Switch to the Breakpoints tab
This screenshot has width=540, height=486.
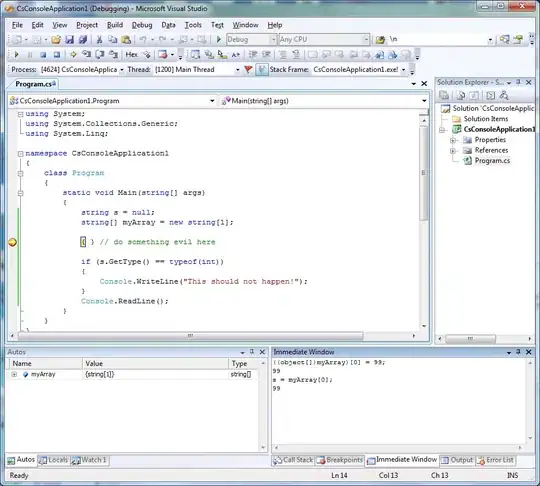point(340,460)
